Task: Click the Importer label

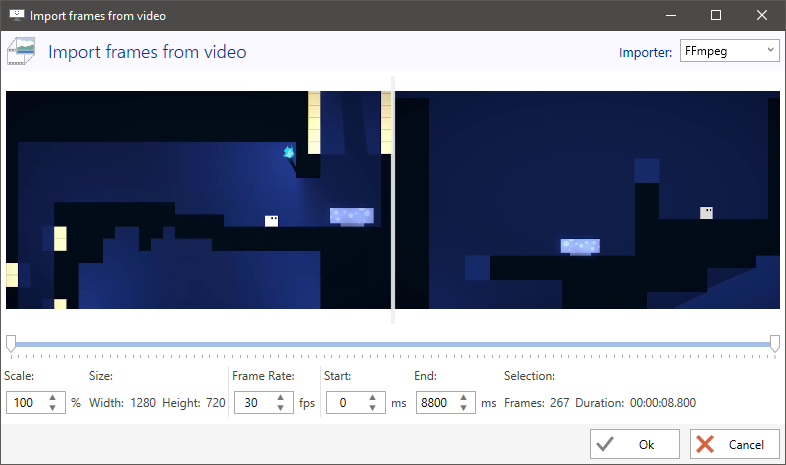Action: point(645,52)
